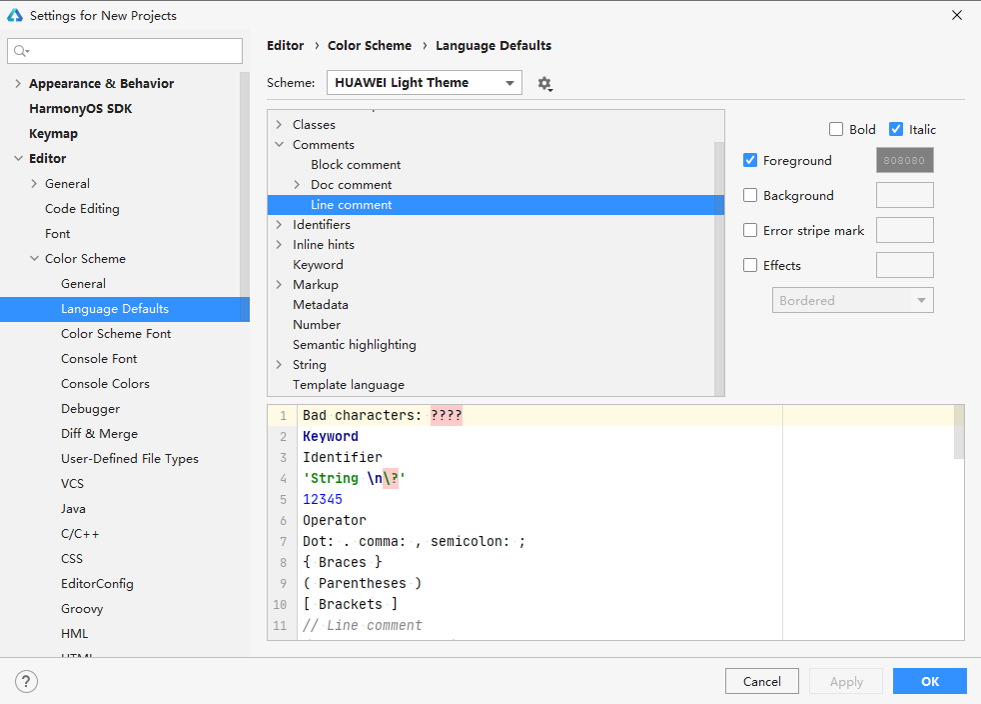
Task: Open Debugger color settings
Action: click(x=90, y=409)
